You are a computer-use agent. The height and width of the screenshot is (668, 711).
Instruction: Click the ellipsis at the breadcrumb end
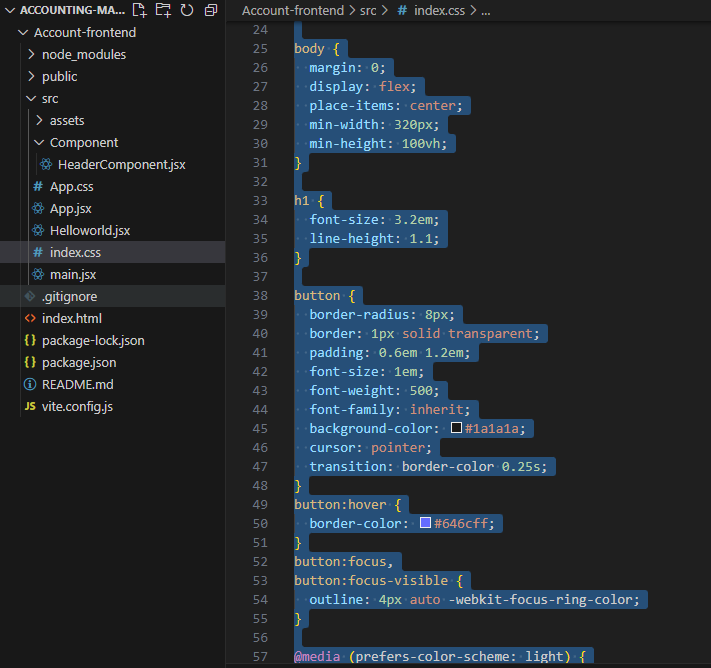click(x=486, y=10)
